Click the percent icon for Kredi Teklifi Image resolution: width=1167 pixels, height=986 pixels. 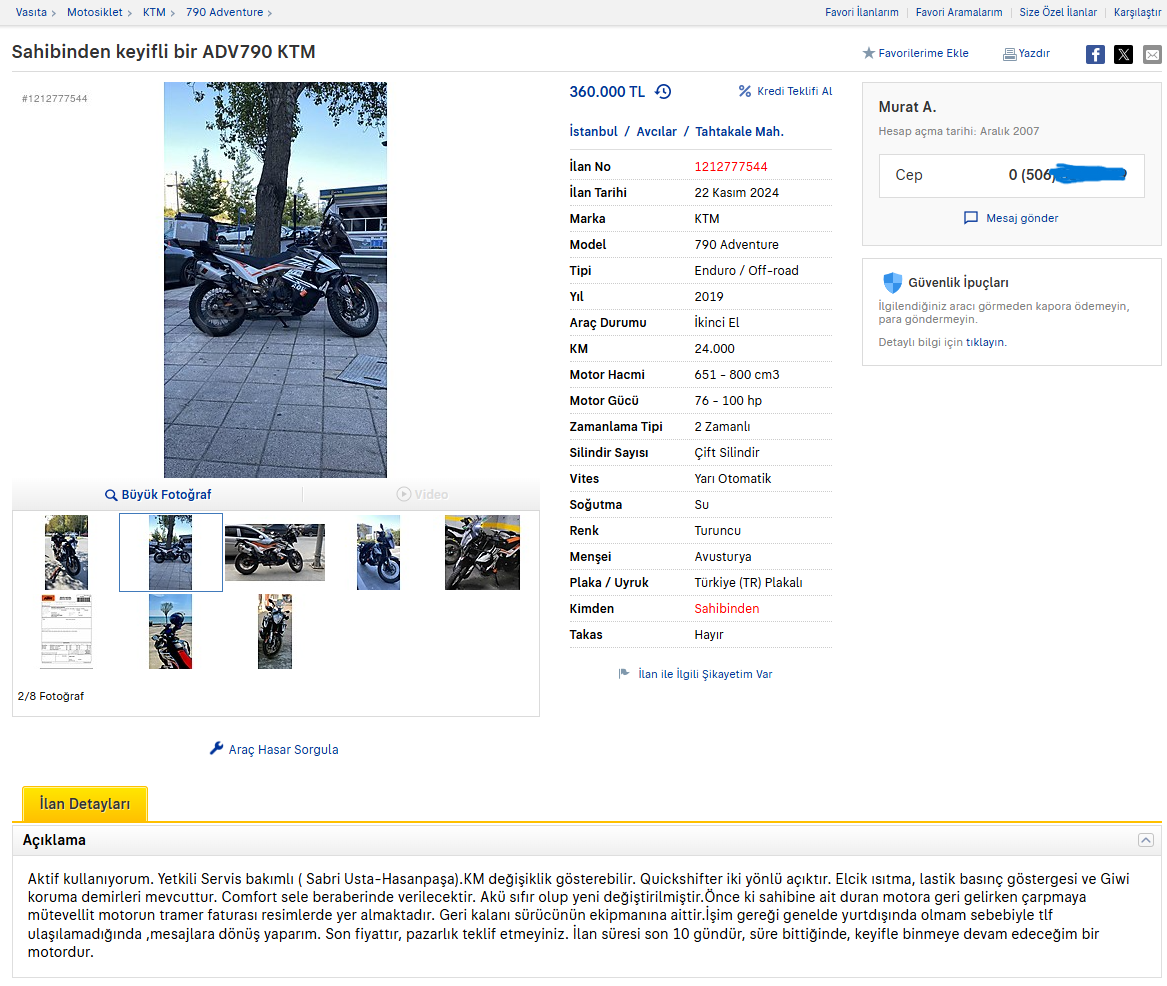coord(744,91)
